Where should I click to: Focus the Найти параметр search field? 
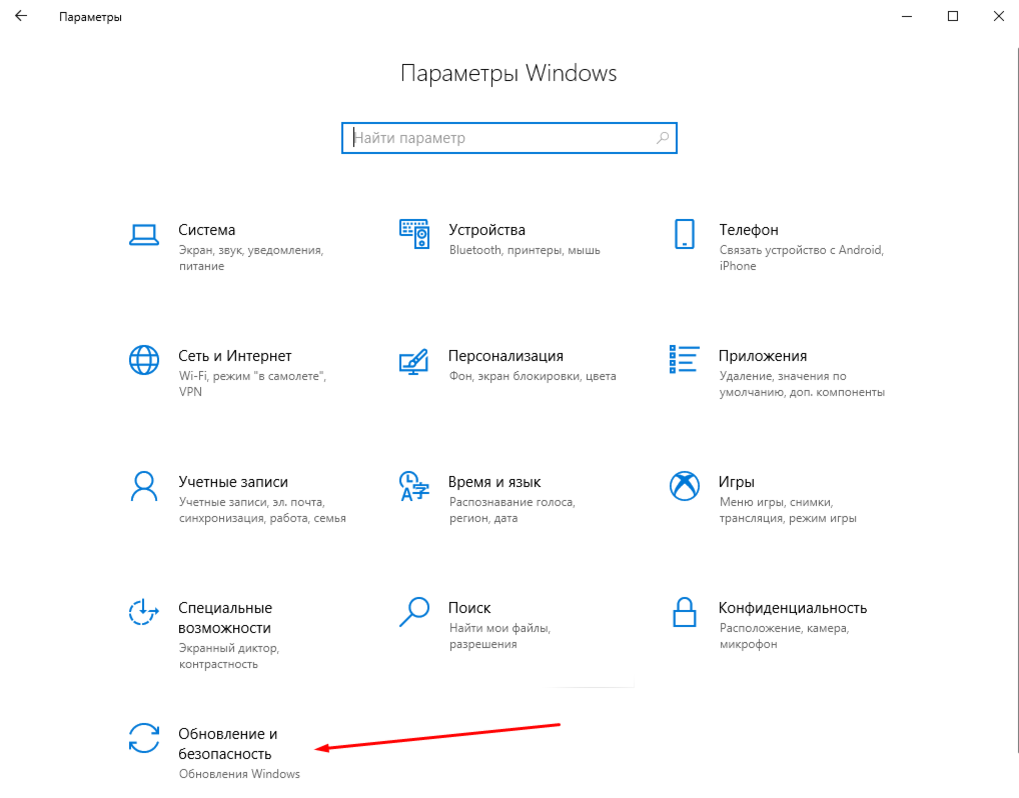[509, 138]
